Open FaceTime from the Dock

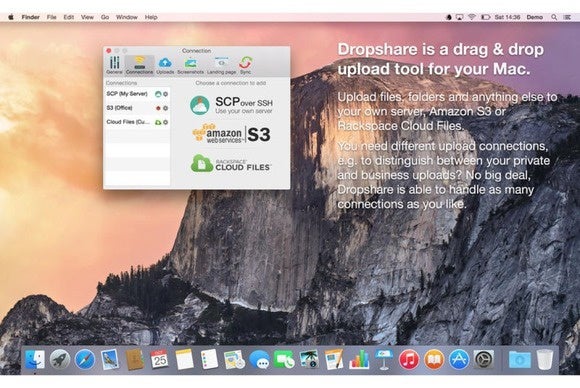tap(284, 360)
